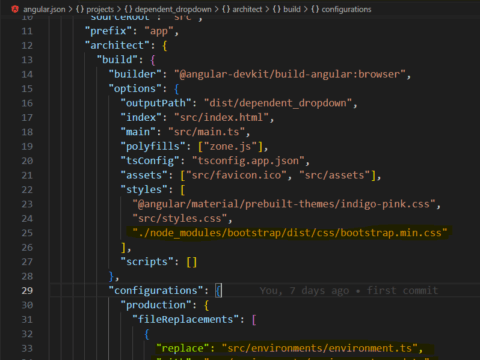Click the src/main.ts value
The width and height of the screenshot is (480, 360).
tap(207, 132)
